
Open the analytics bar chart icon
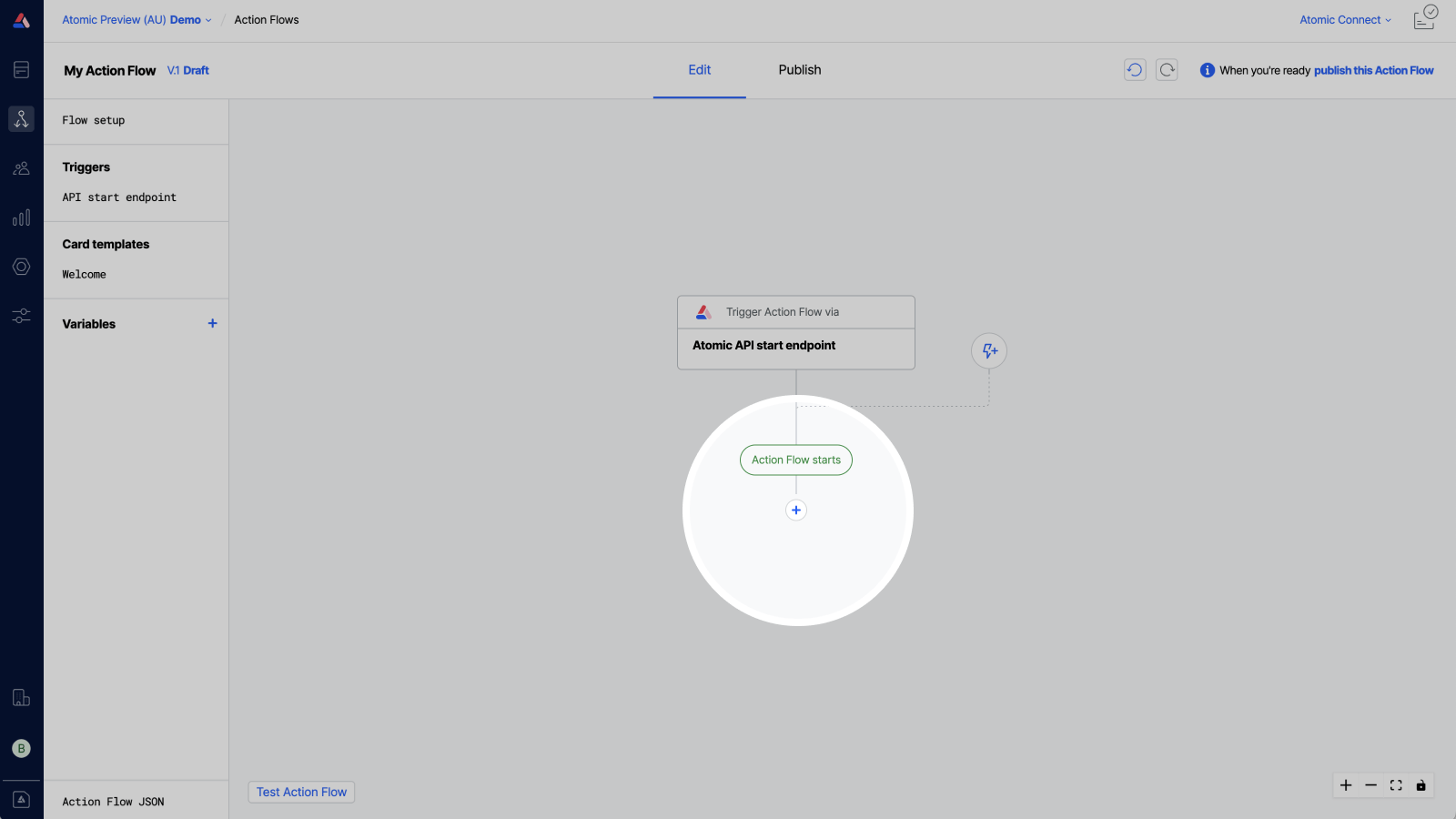[22, 217]
